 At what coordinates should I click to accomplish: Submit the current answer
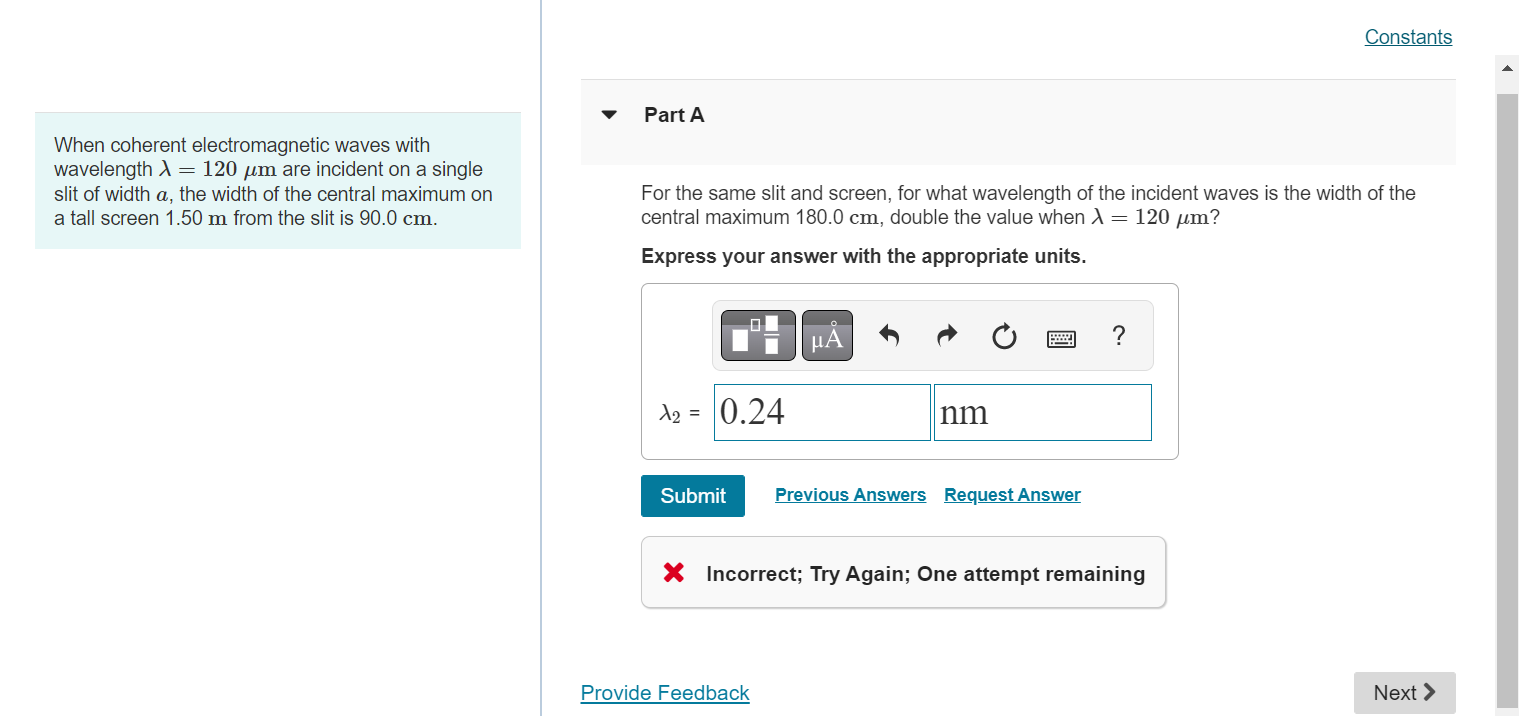click(692, 495)
